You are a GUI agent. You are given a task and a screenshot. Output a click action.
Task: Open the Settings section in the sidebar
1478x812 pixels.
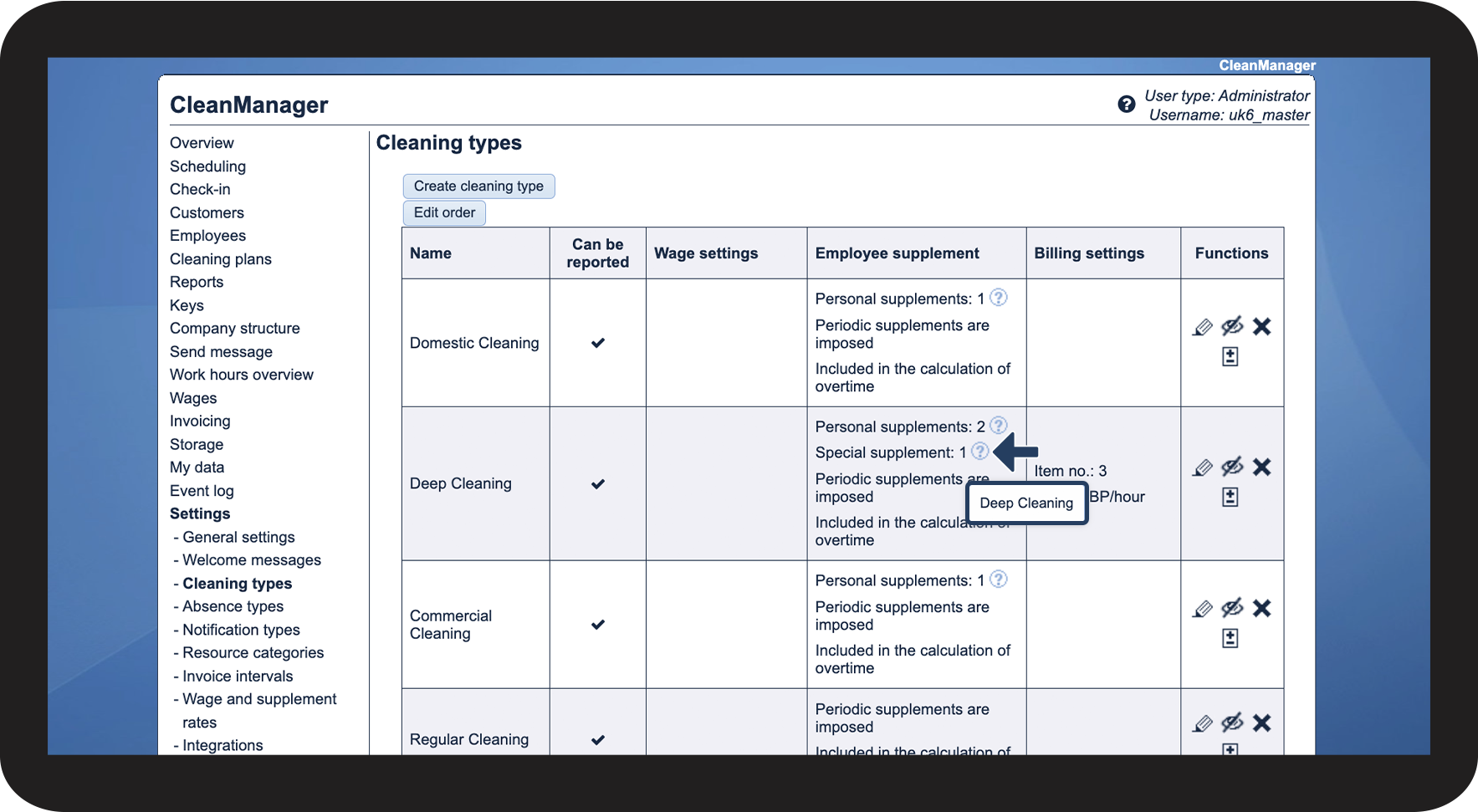click(200, 513)
